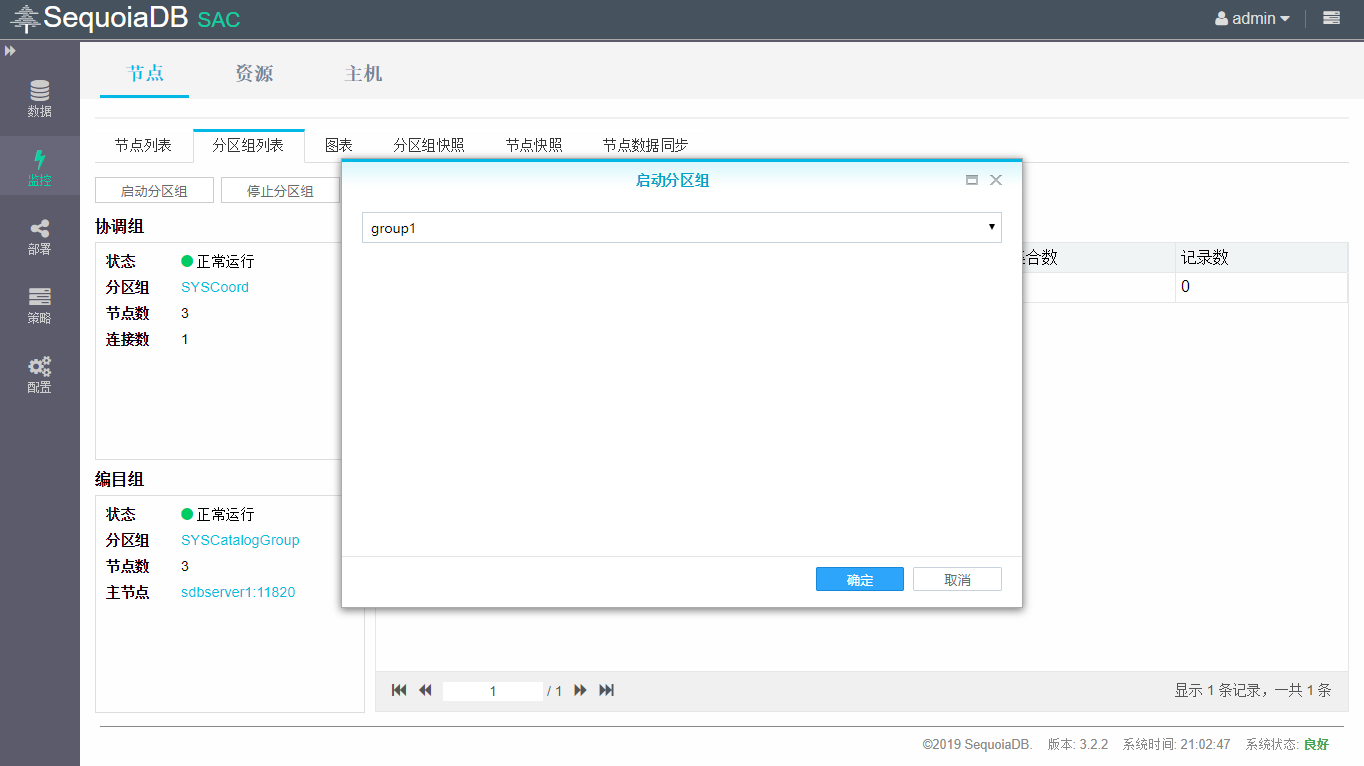Open the 数据 (Data) panel in the sidebar

click(39, 98)
